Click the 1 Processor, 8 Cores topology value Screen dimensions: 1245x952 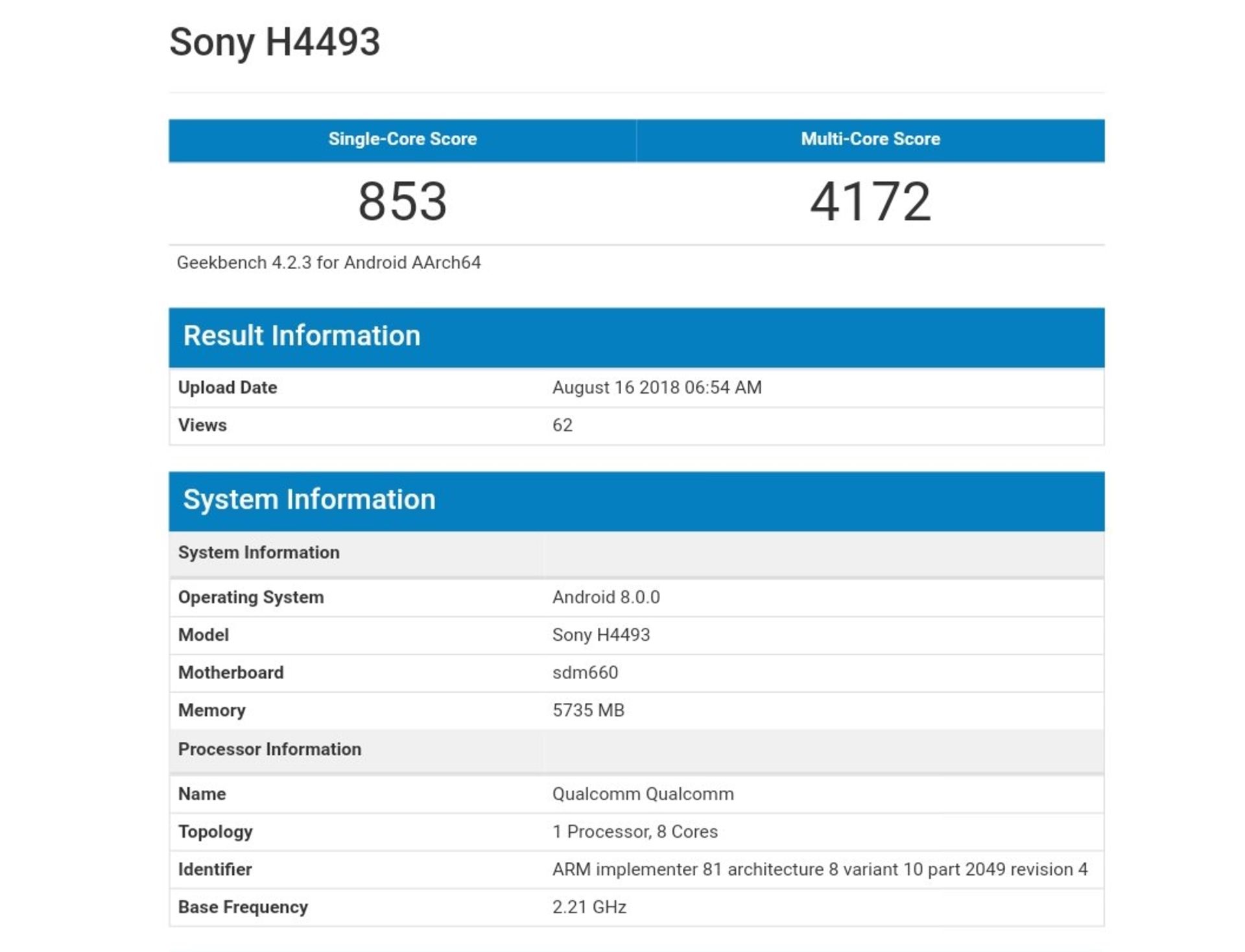click(x=635, y=831)
